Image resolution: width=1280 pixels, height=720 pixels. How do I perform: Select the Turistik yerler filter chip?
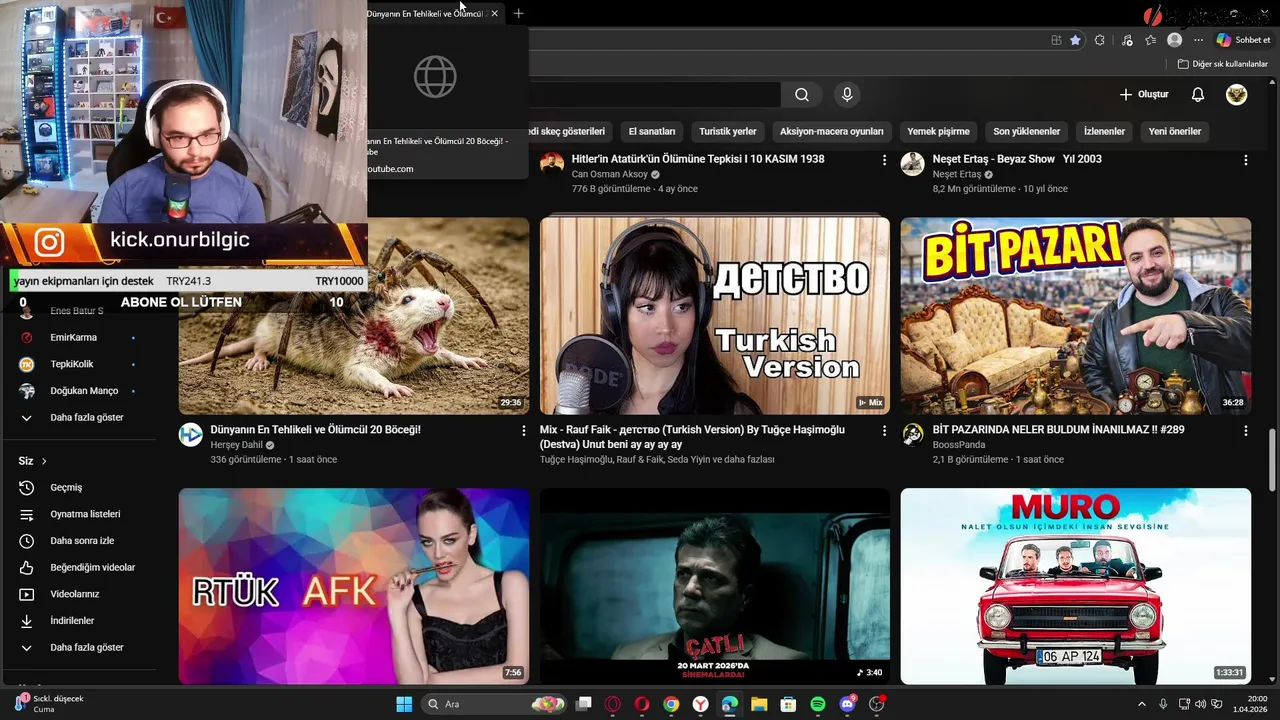coord(728,131)
